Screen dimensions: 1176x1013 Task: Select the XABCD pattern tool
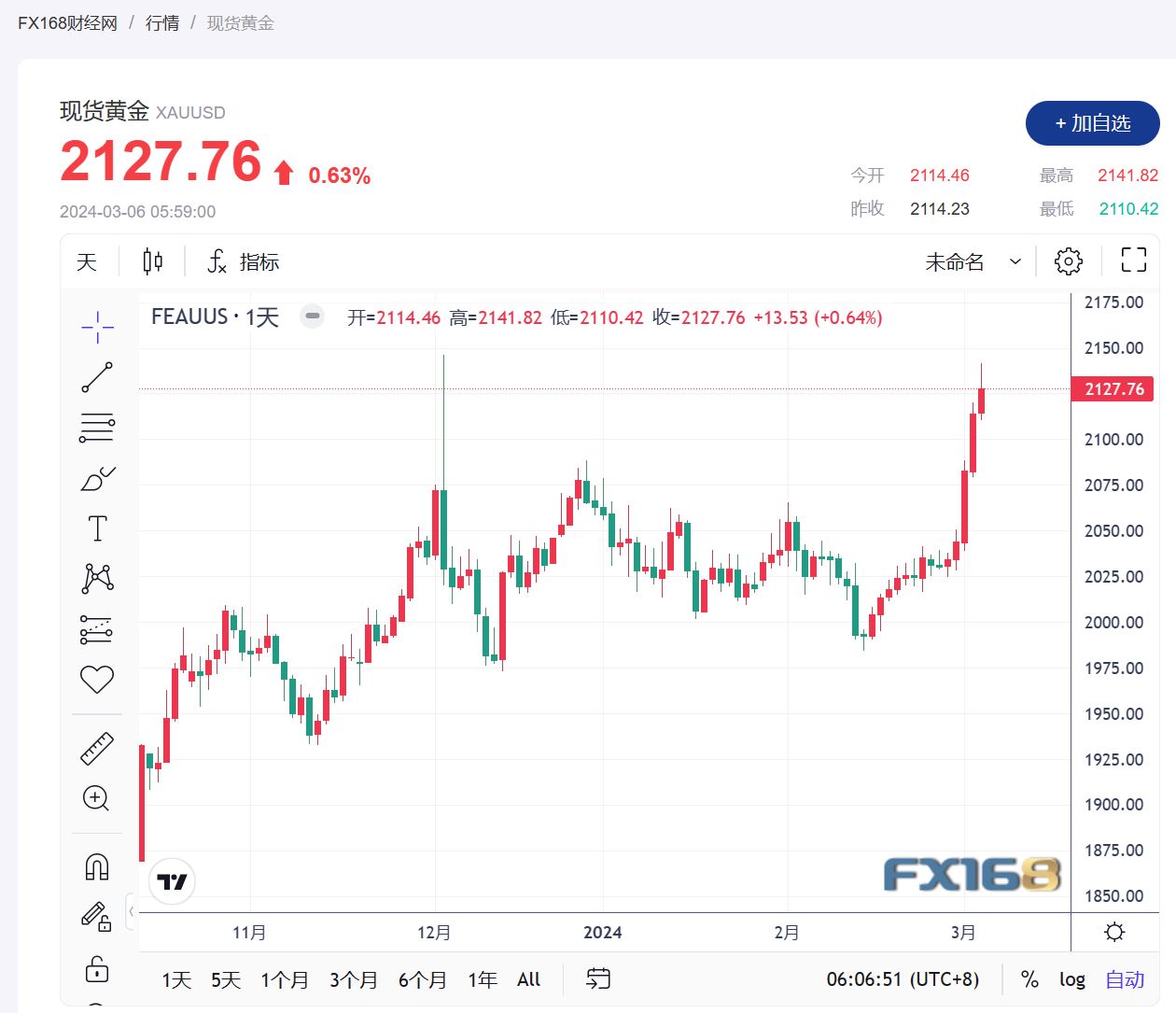(96, 577)
